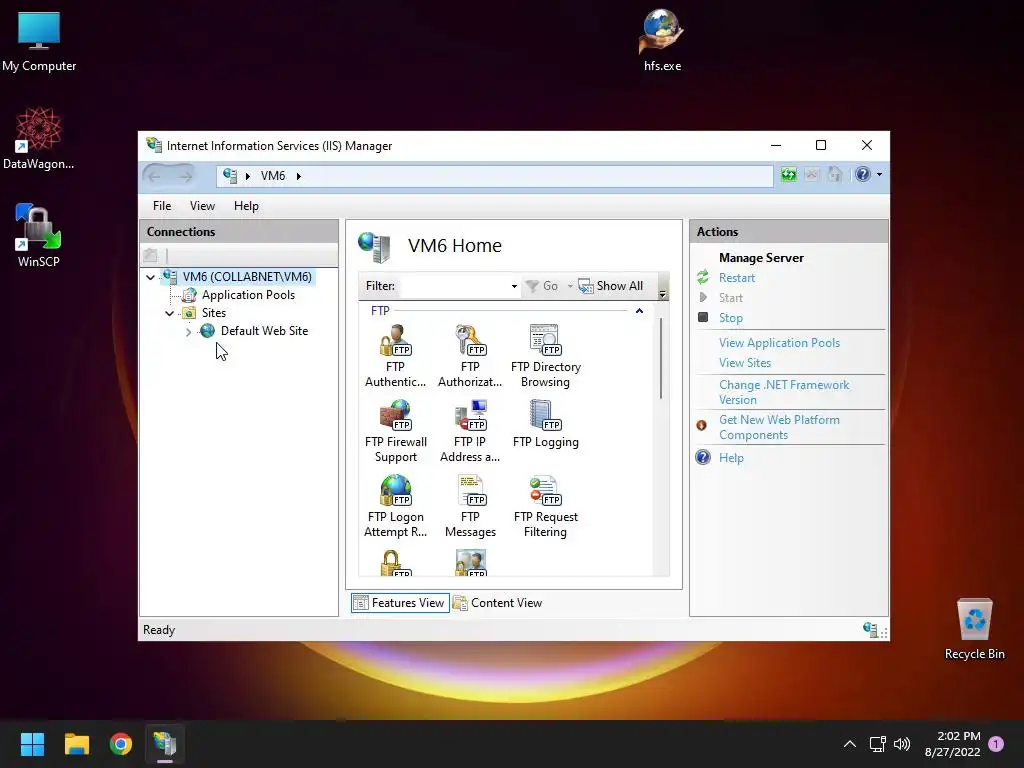Open the File menu
Viewport: 1024px width, 768px height.
(x=162, y=206)
